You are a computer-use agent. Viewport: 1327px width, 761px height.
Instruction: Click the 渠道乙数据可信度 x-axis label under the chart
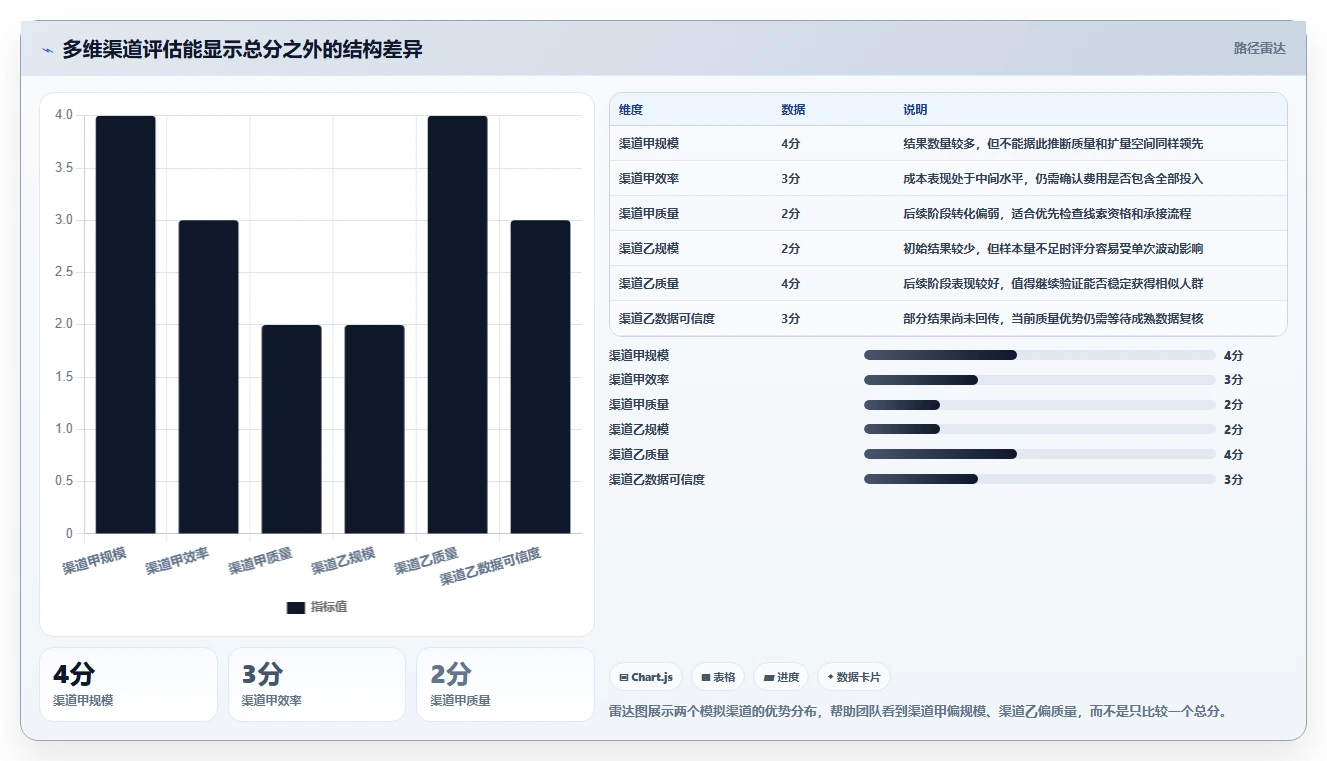point(491,567)
